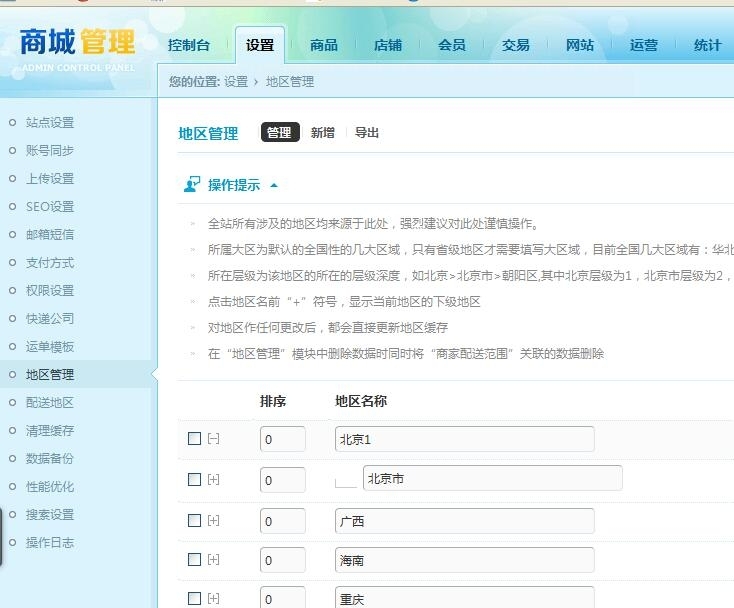The image size is (734, 608).
Task: Click the sort order field for 北京市
Action: [283, 480]
